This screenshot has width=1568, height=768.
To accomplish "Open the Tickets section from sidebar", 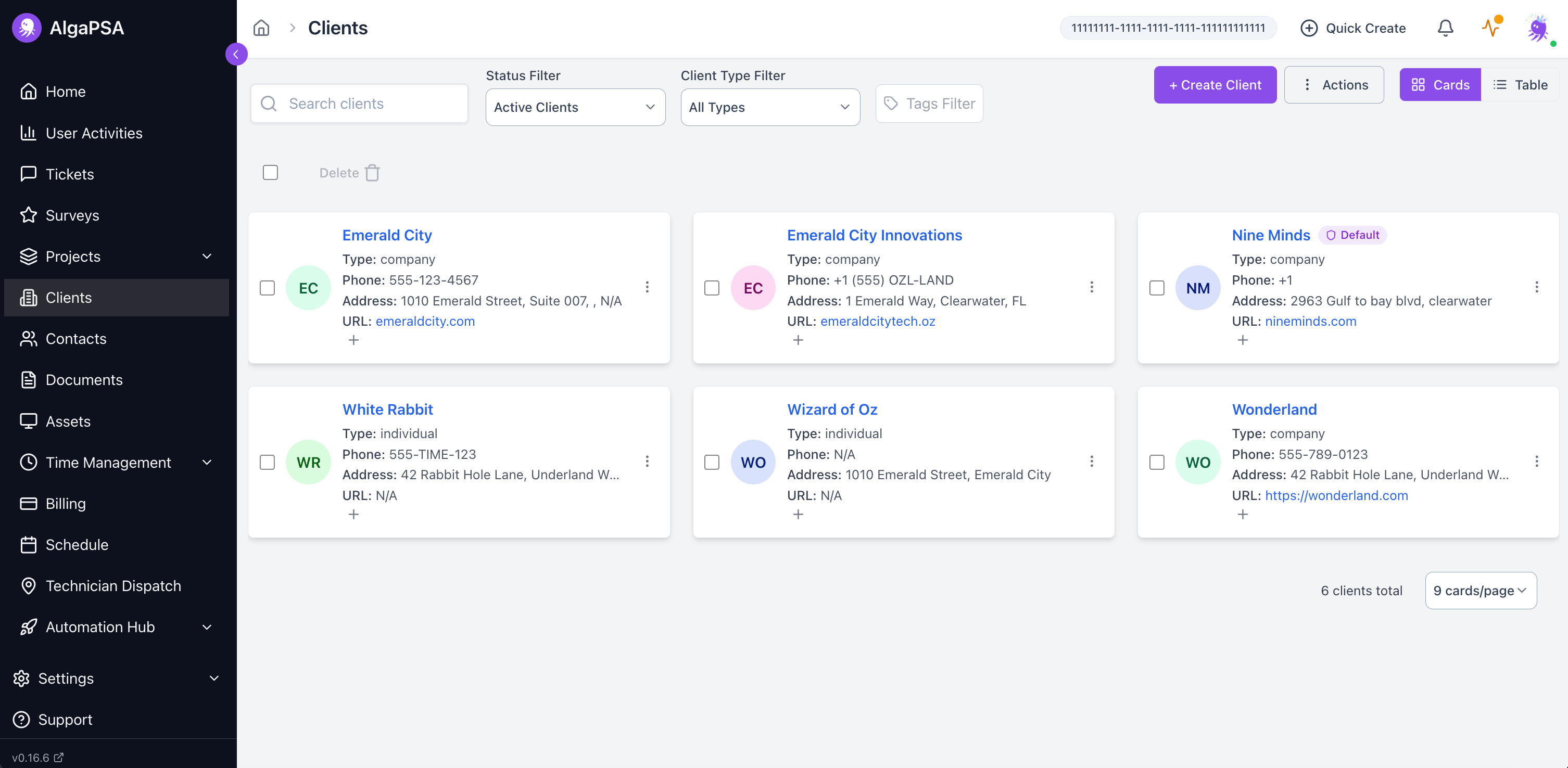I will [71, 174].
